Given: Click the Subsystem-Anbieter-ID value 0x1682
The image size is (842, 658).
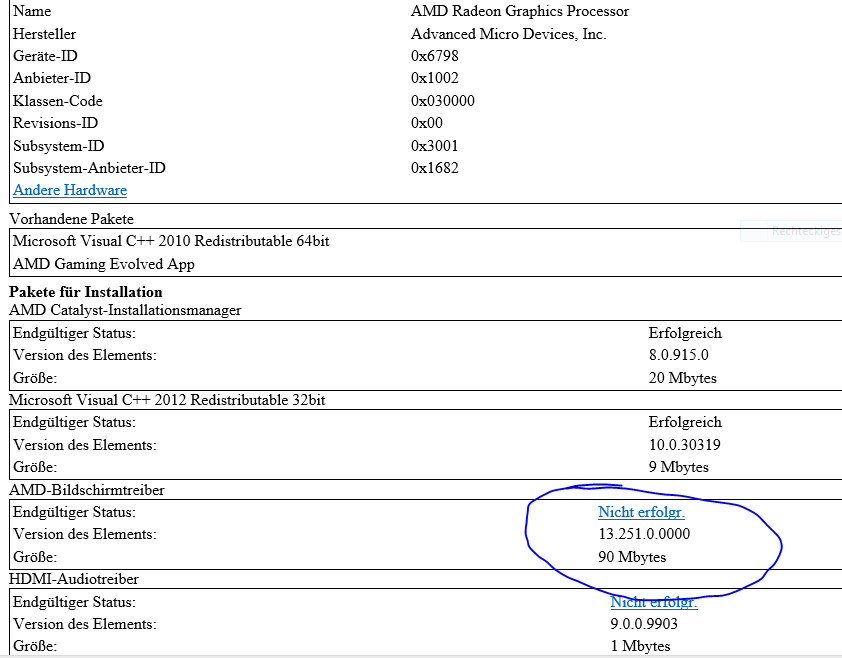Looking at the screenshot, I should pos(434,168).
